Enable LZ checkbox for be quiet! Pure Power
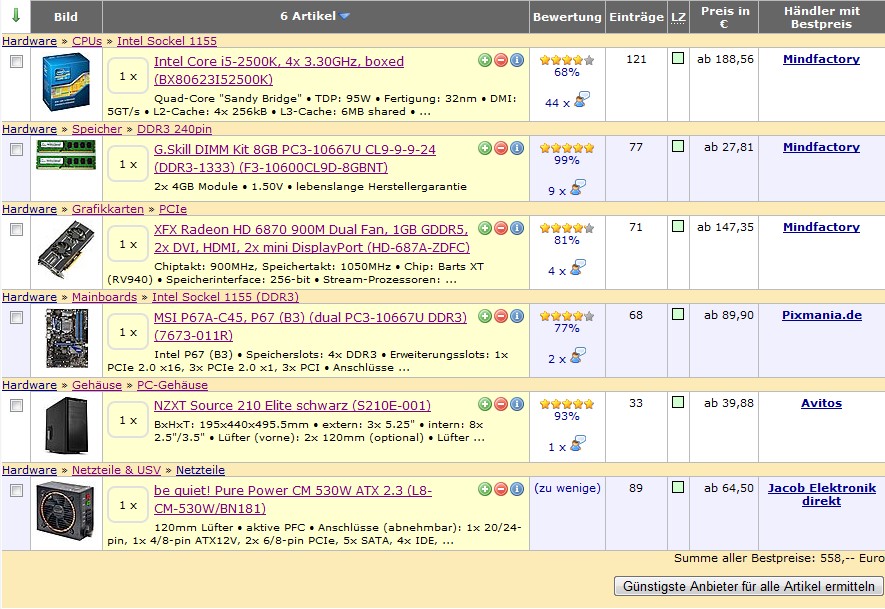Screen dimensions: 885x609 (678, 487)
